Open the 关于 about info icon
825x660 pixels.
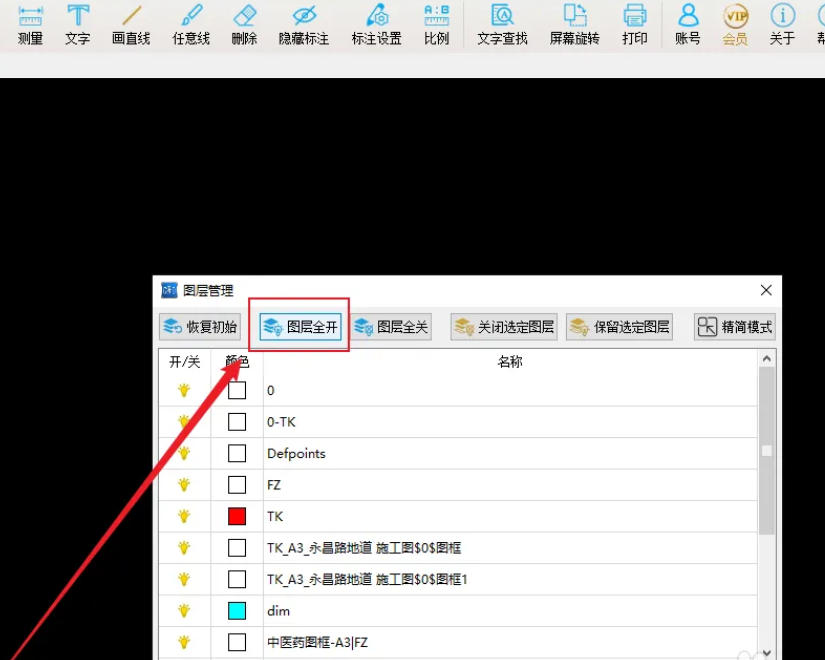coord(781,25)
